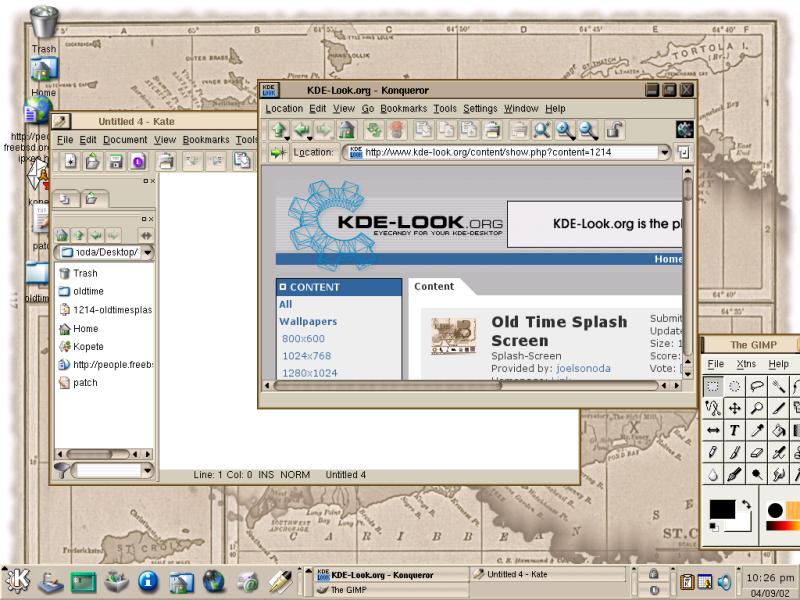800x600 pixels.
Task: Go to home folder in Kate file selector
Action: [62, 235]
